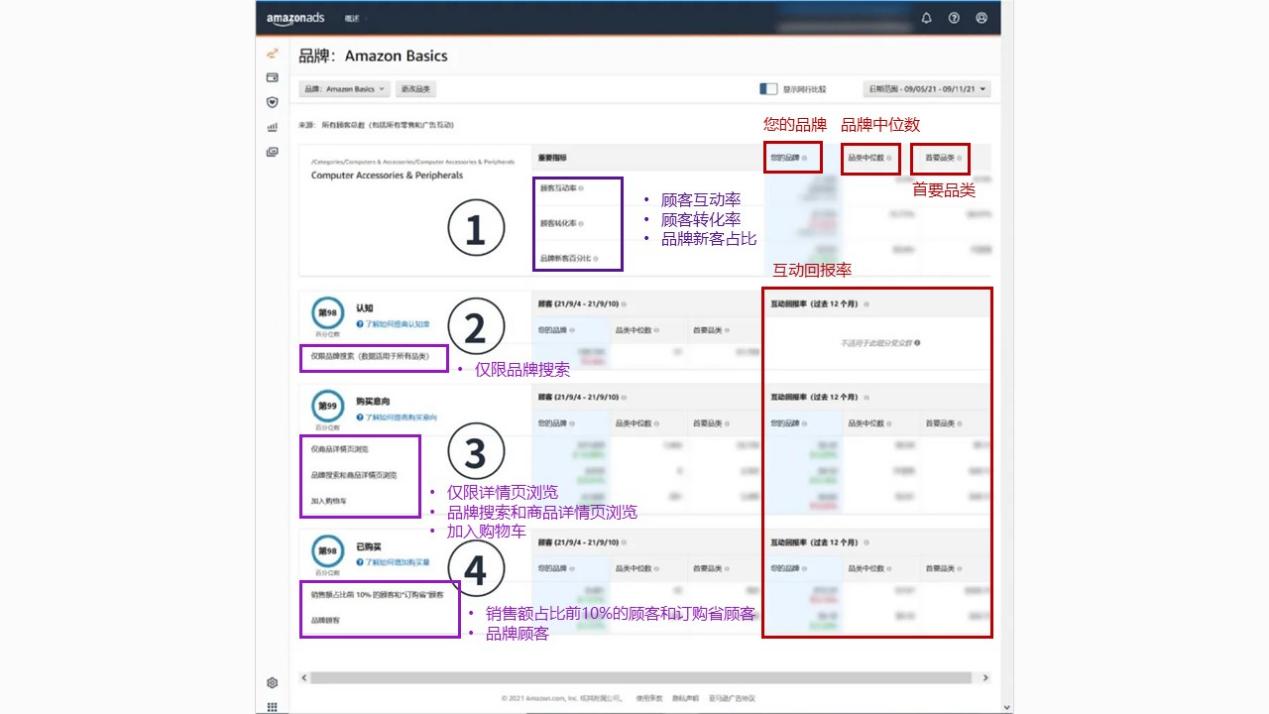Open the 品牌: Amazon Basics dropdown
The image size is (1269, 714).
point(345,89)
